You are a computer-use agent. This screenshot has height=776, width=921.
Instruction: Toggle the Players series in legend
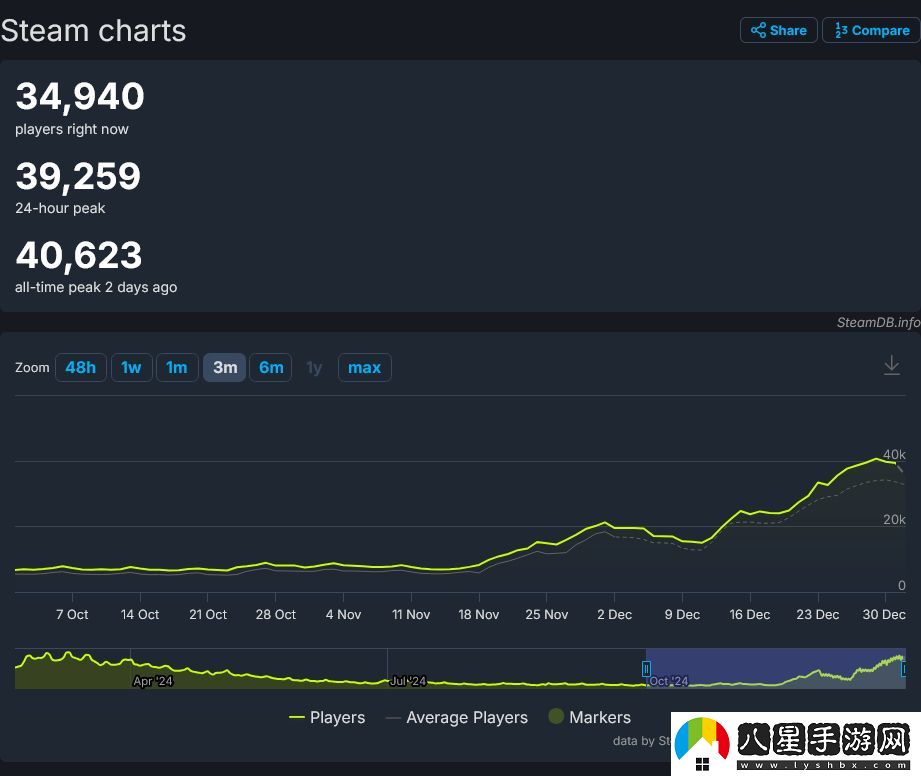click(x=327, y=717)
